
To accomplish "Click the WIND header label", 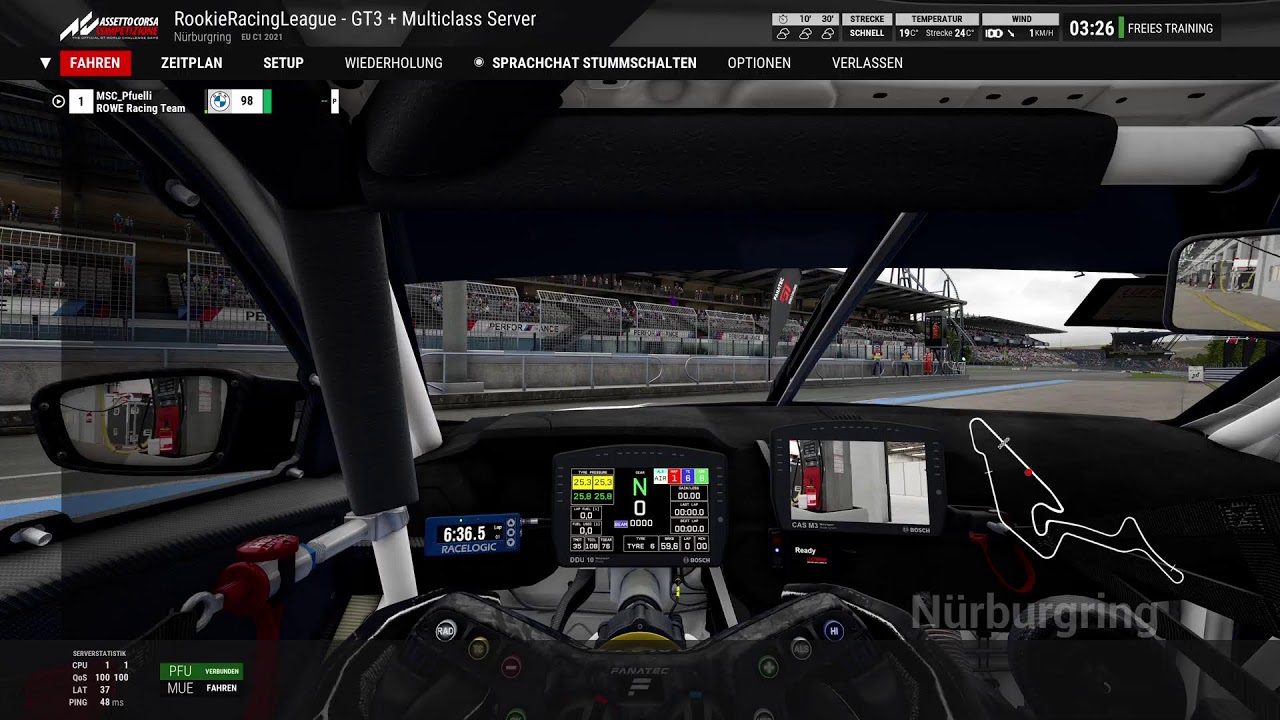I will [1021, 19].
